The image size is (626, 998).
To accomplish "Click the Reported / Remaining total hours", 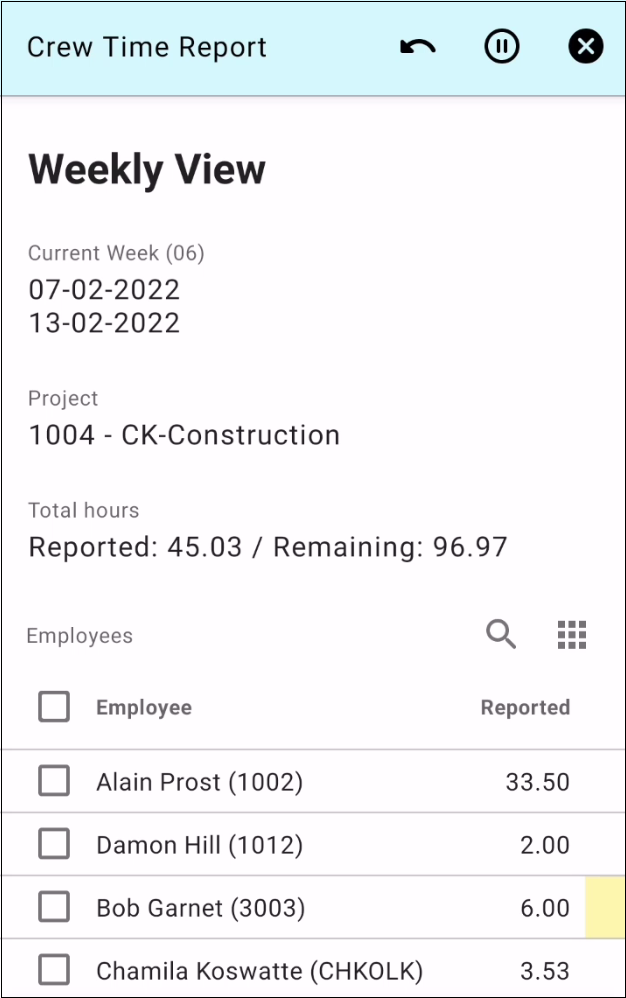I will [x=268, y=548].
